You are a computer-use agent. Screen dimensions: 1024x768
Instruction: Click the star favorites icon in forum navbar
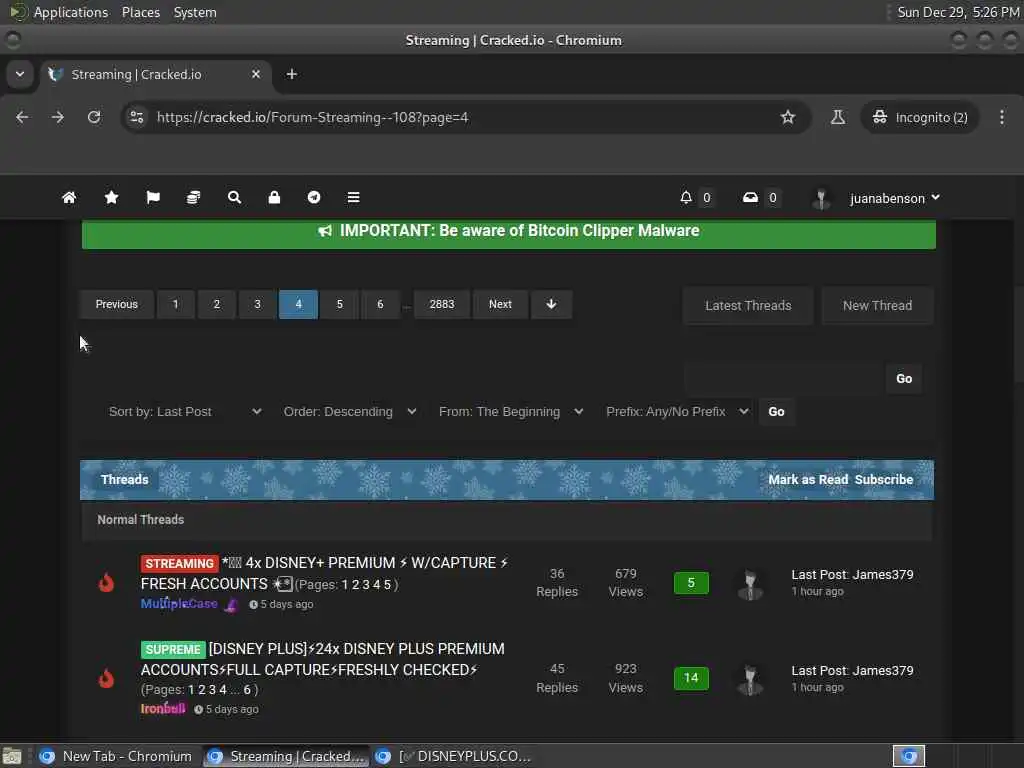point(111,197)
